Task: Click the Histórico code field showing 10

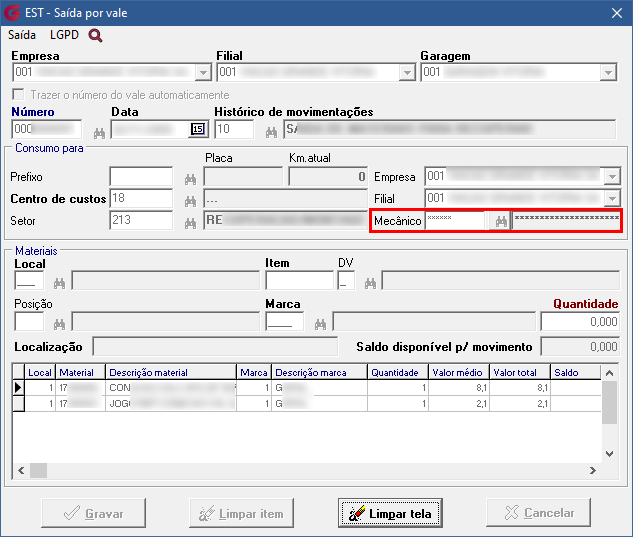Action: 235,129
